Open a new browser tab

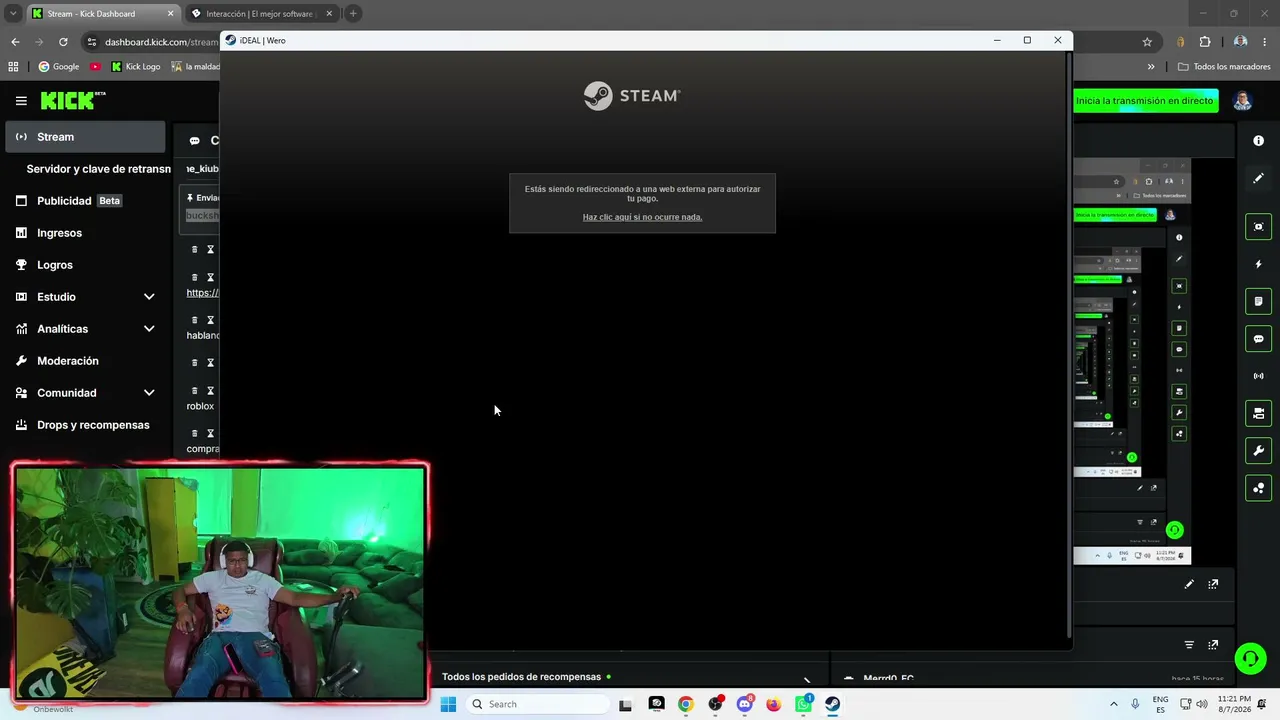pos(353,14)
